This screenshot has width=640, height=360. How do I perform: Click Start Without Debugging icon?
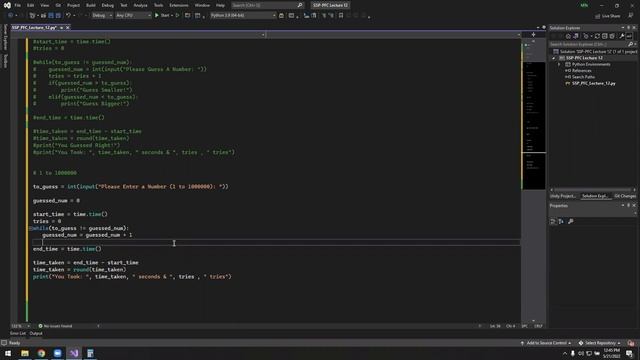coord(178,16)
